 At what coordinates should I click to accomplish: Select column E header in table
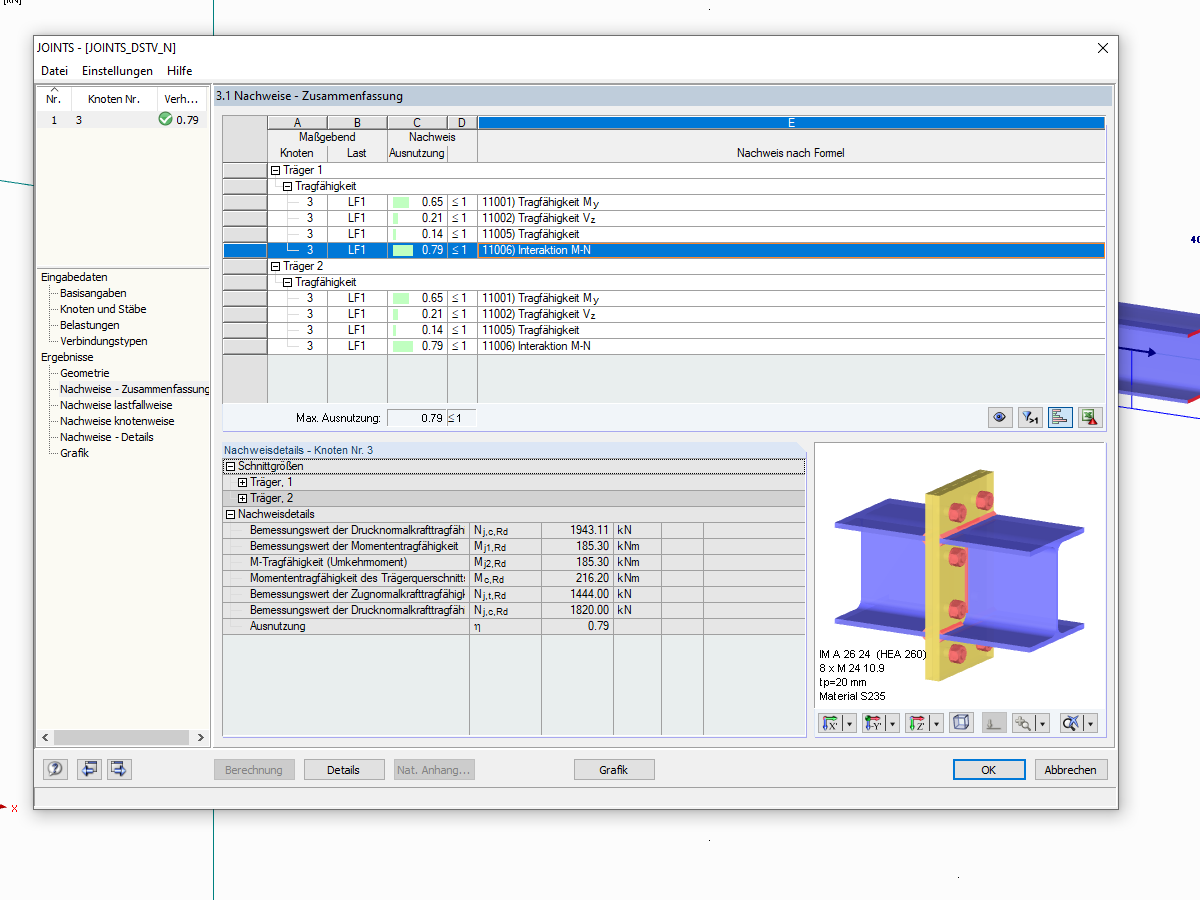click(791, 123)
